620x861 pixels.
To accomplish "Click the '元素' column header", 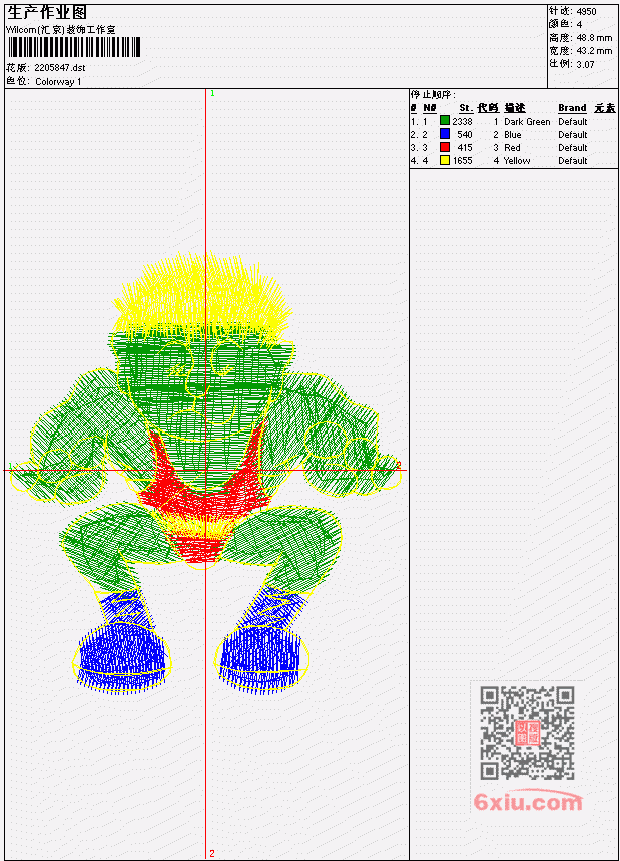I will [x=605, y=108].
